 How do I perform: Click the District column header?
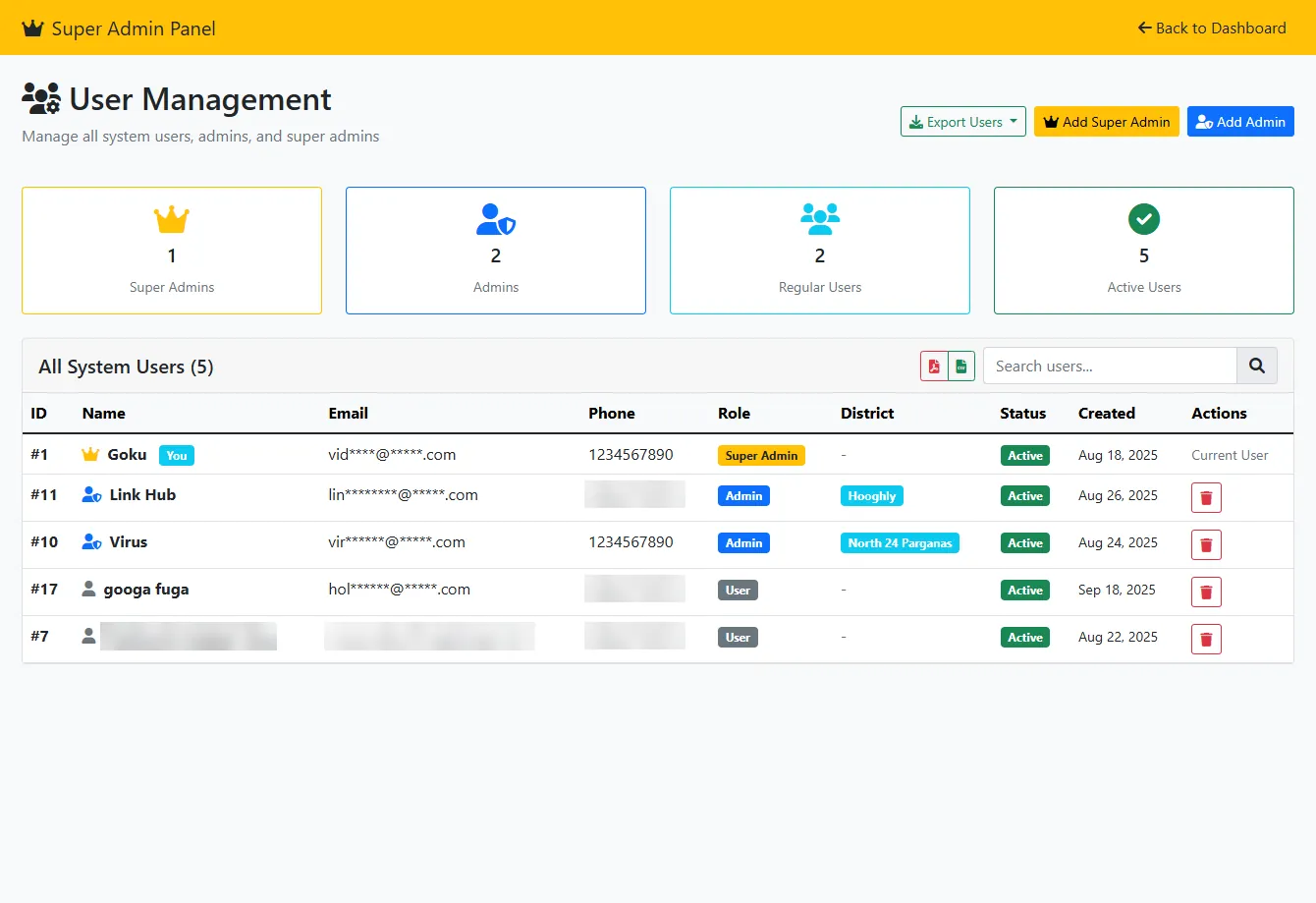[x=867, y=414]
